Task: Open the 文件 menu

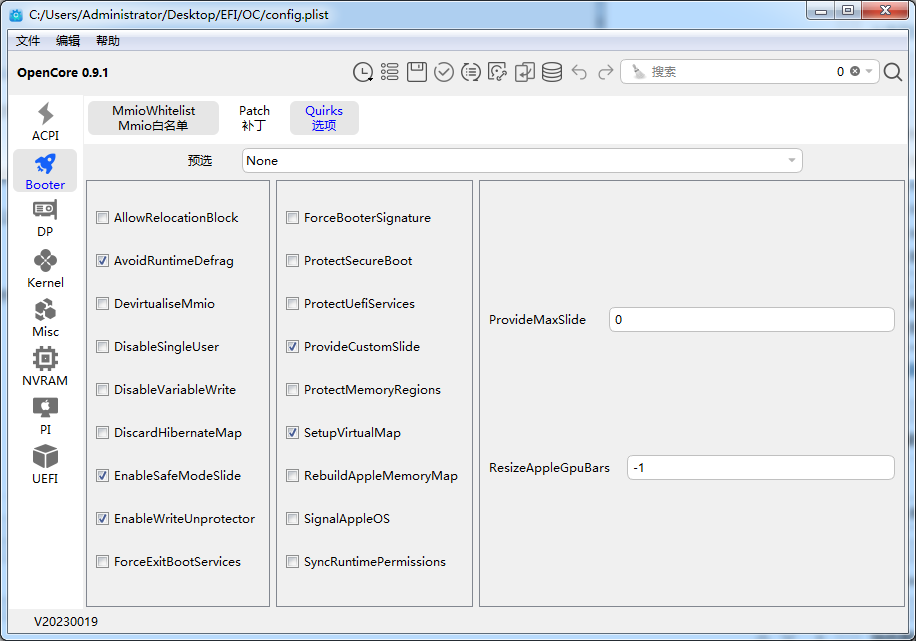Action: pos(28,41)
